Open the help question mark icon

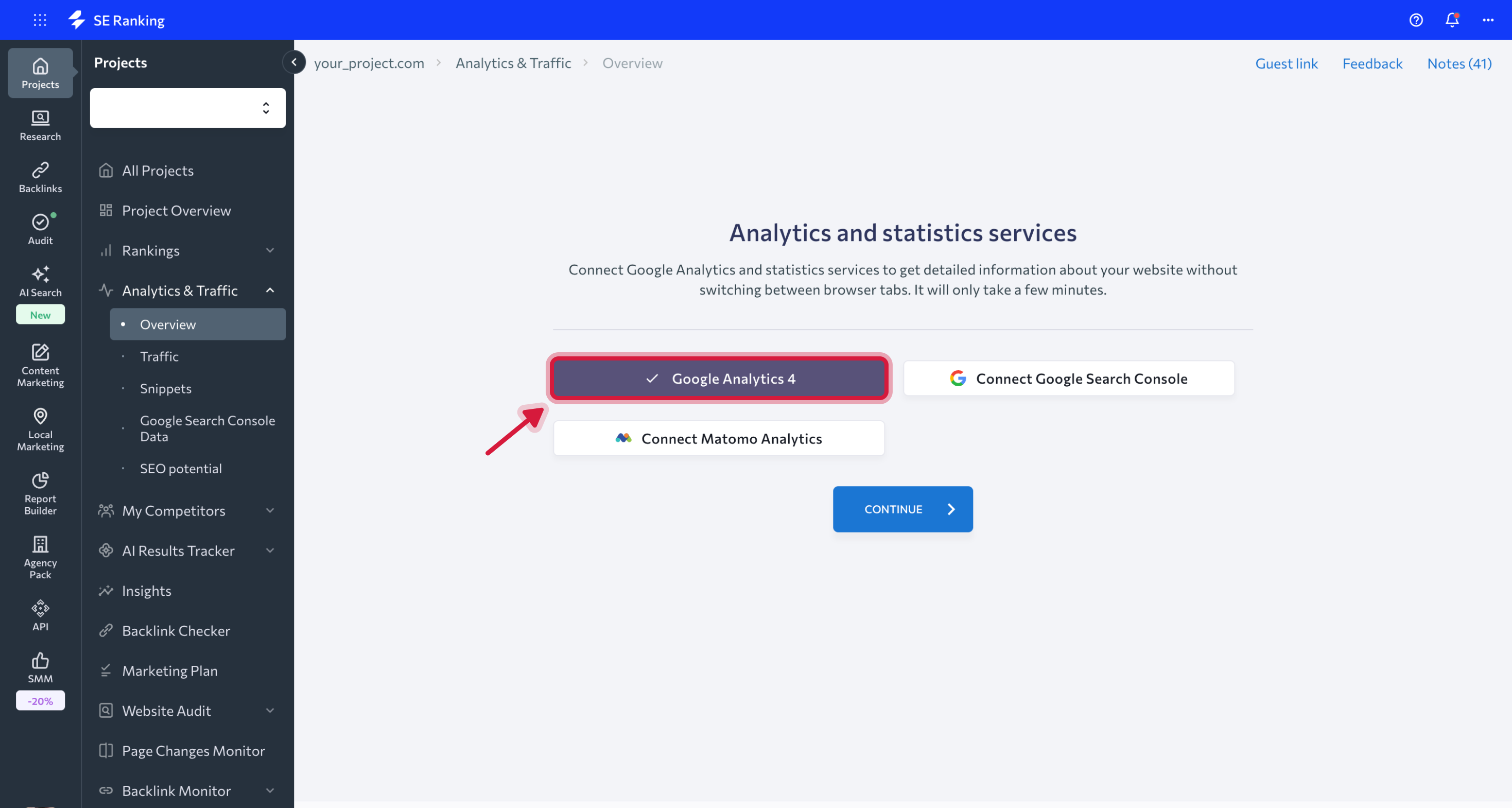pyautogui.click(x=1416, y=20)
